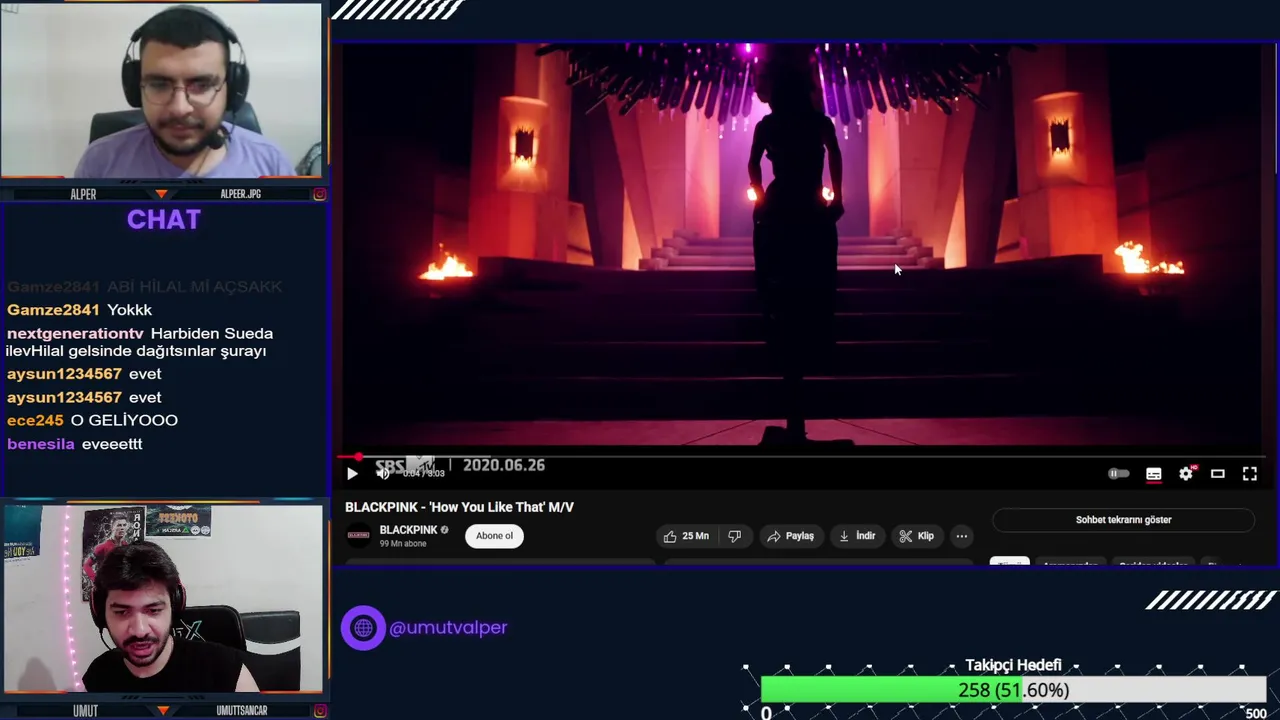Like the video with thumbs up
Screen dimensions: 1280x720
[x=686, y=536]
